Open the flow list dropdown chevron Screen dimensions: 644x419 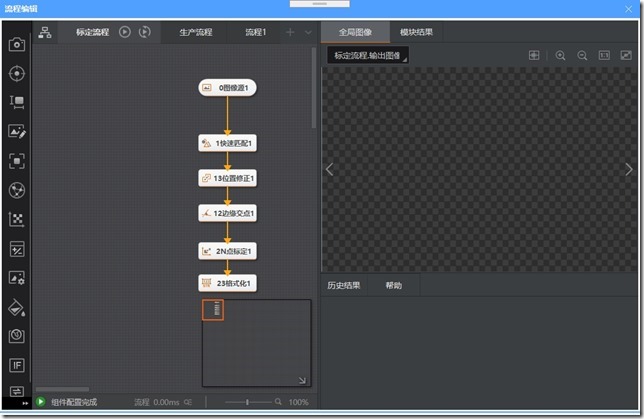[308, 32]
